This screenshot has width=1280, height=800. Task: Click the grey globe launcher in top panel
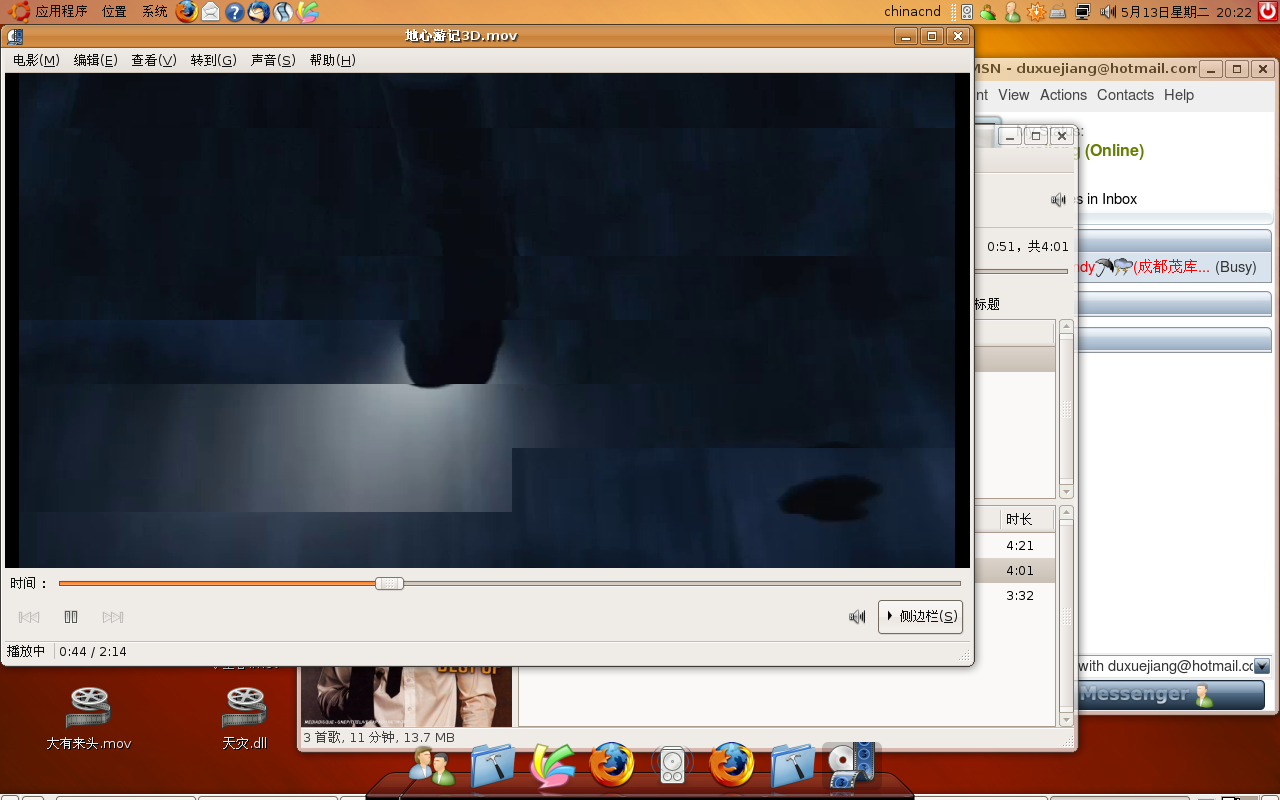pyautogui.click(x=283, y=12)
